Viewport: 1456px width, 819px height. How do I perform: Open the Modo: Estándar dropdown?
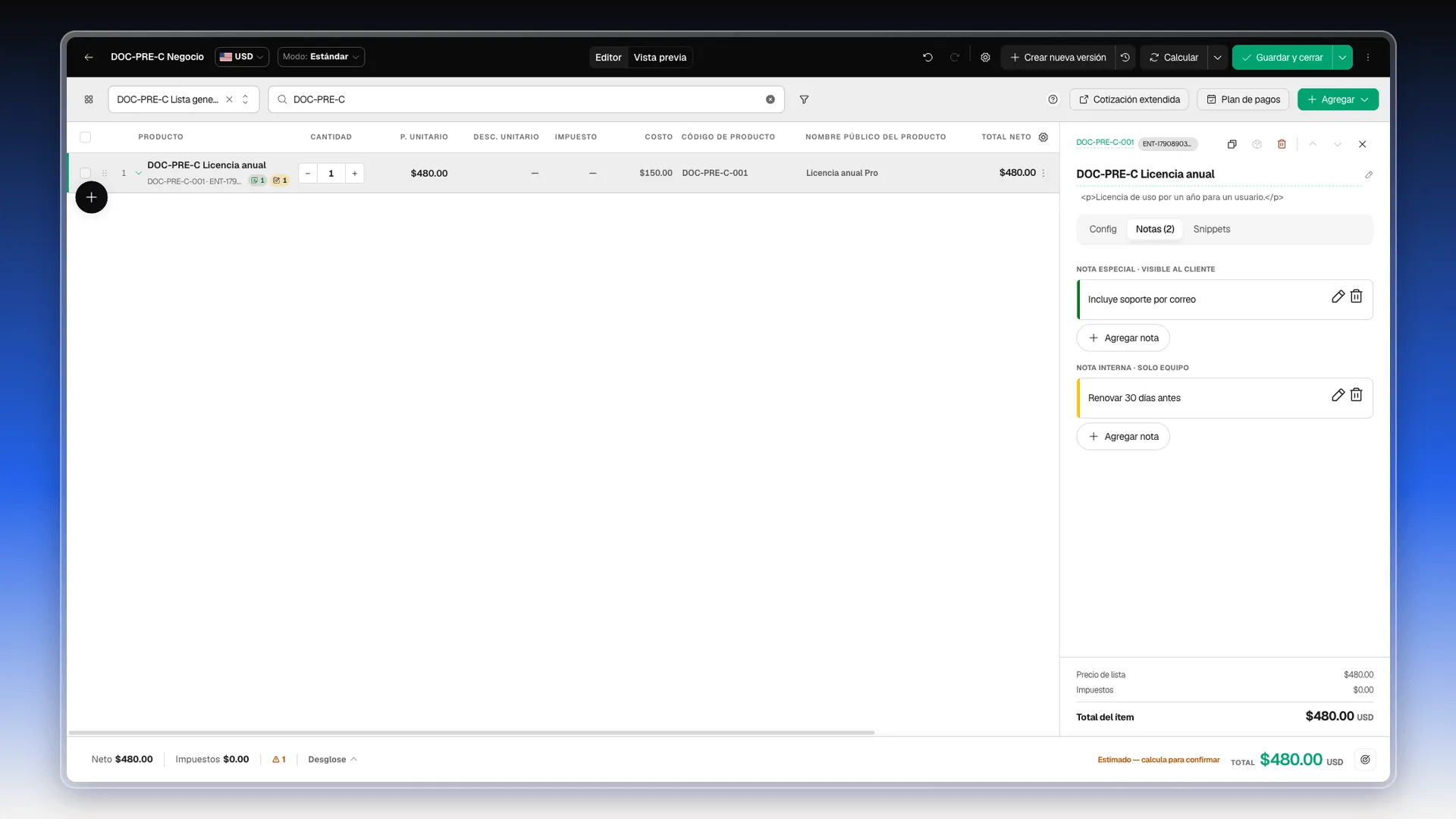(x=321, y=57)
